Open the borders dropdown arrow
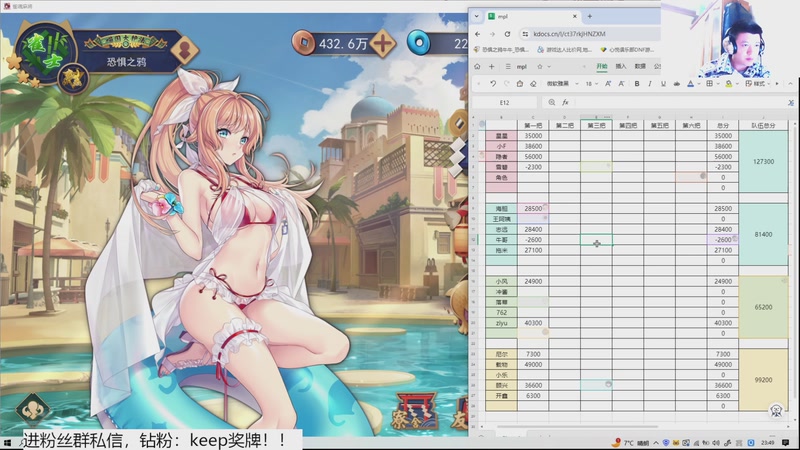This screenshot has height=450, width=800. (x=717, y=84)
